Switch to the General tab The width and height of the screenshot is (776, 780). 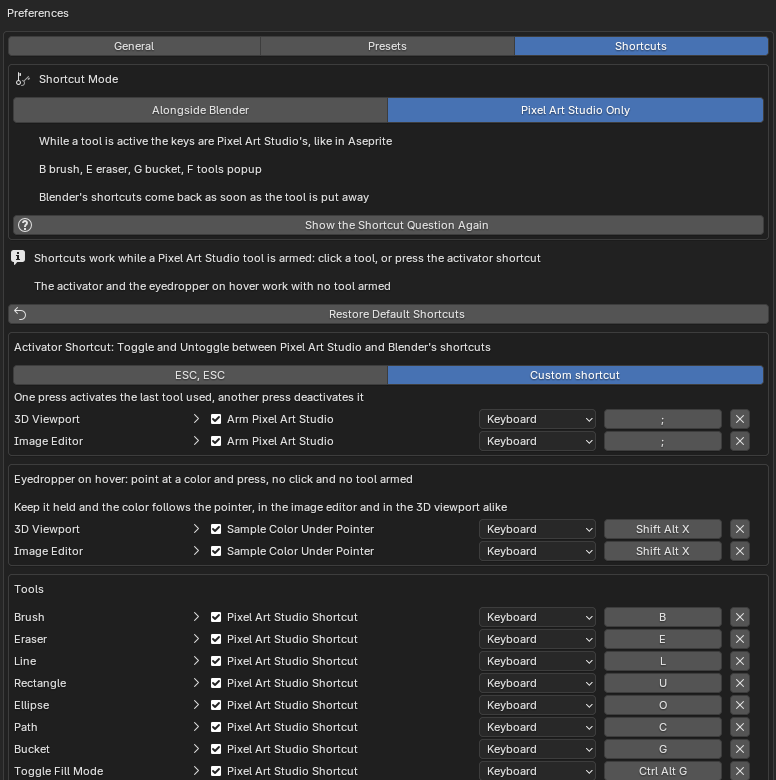pyautogui.click(x=134, y=46)
